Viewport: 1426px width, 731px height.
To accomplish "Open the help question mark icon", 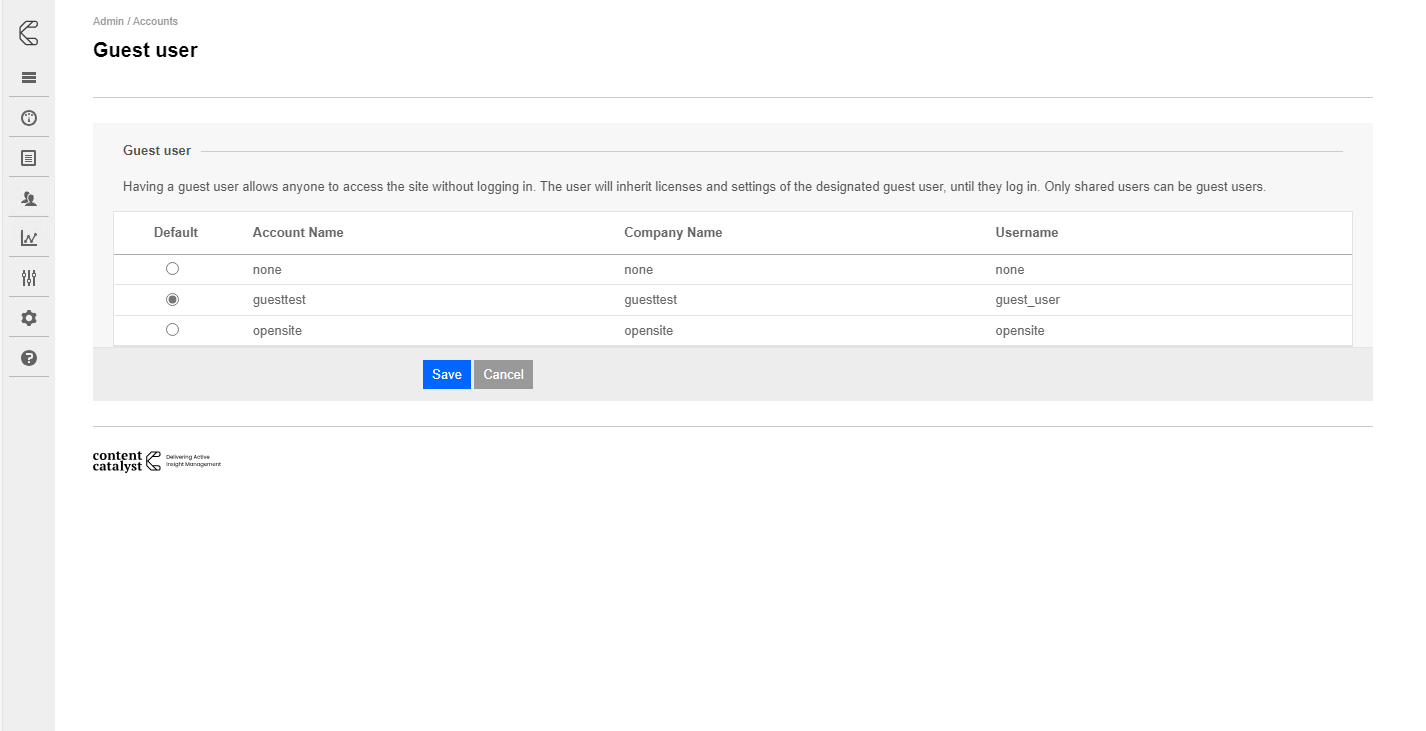I will pos(28,357).
